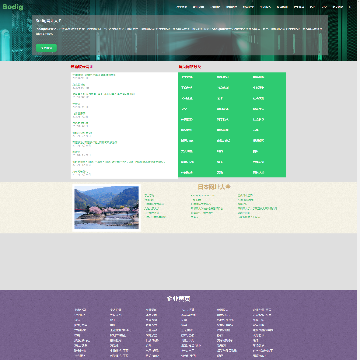Open the cherry blossom river landscape photo
This screenshot has width=360, height=360.
(106, 207)
